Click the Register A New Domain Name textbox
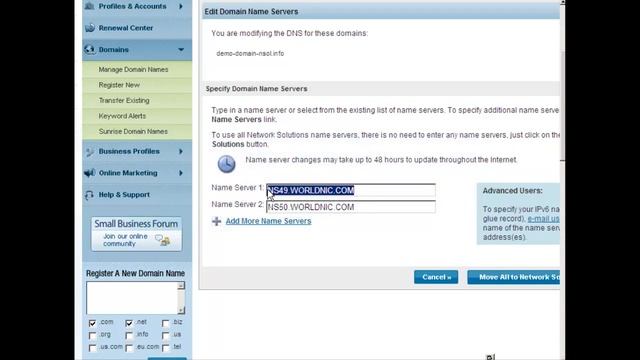The height and width of the screenshot is (360, 640). [x=132, y=298]
